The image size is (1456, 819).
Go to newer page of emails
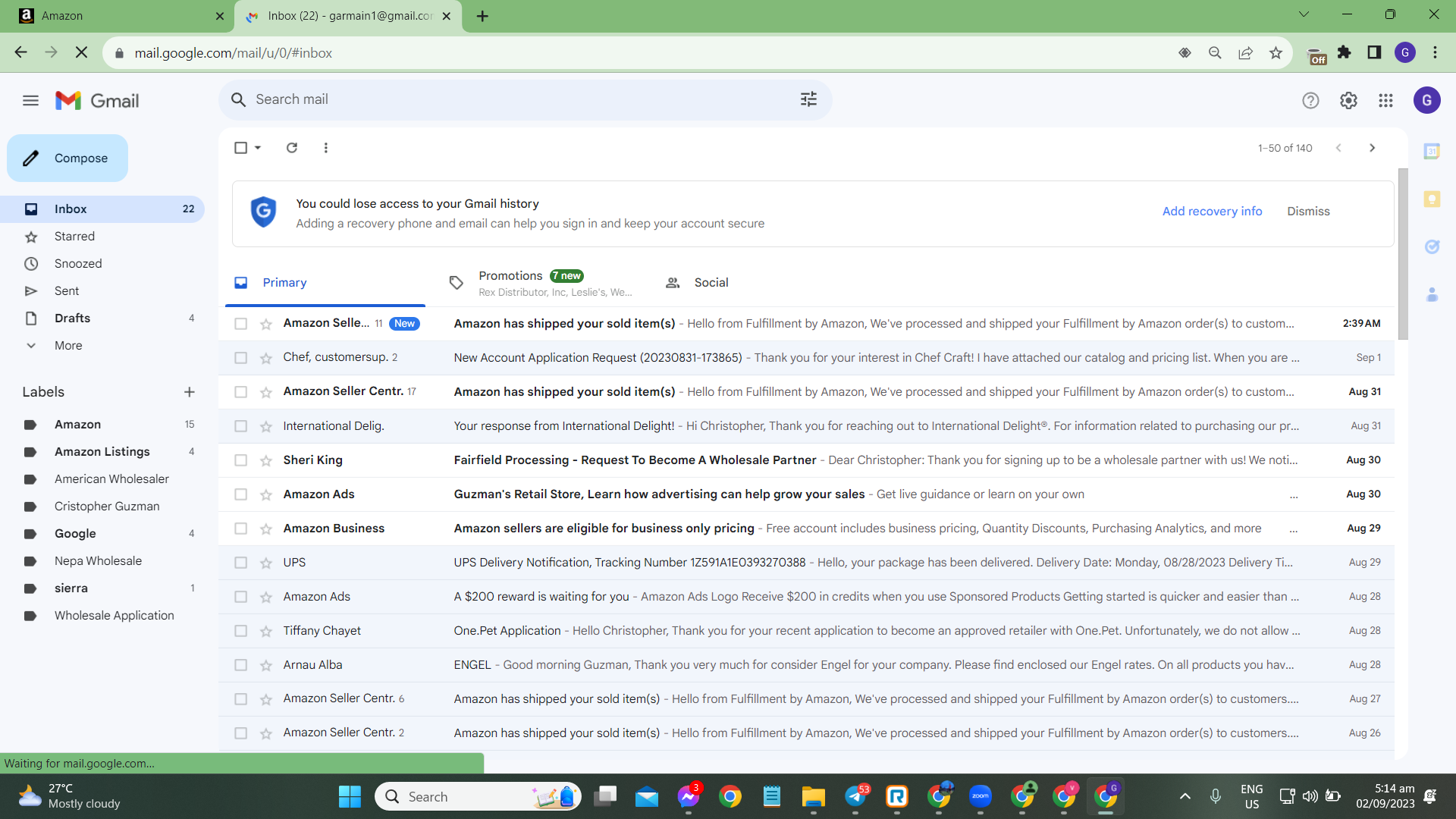(1338, 148)
